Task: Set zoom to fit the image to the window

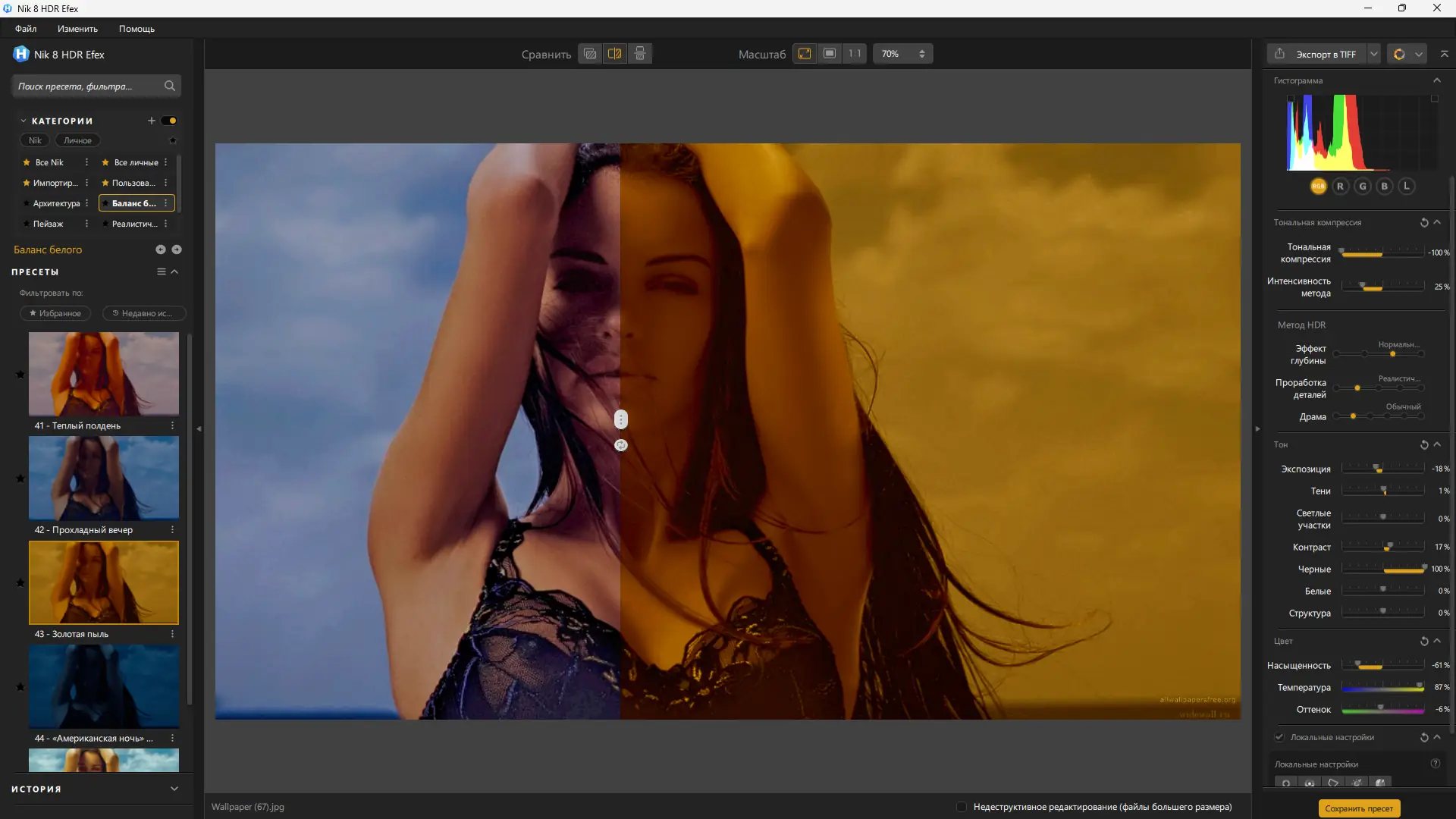Action: (805, 54)
